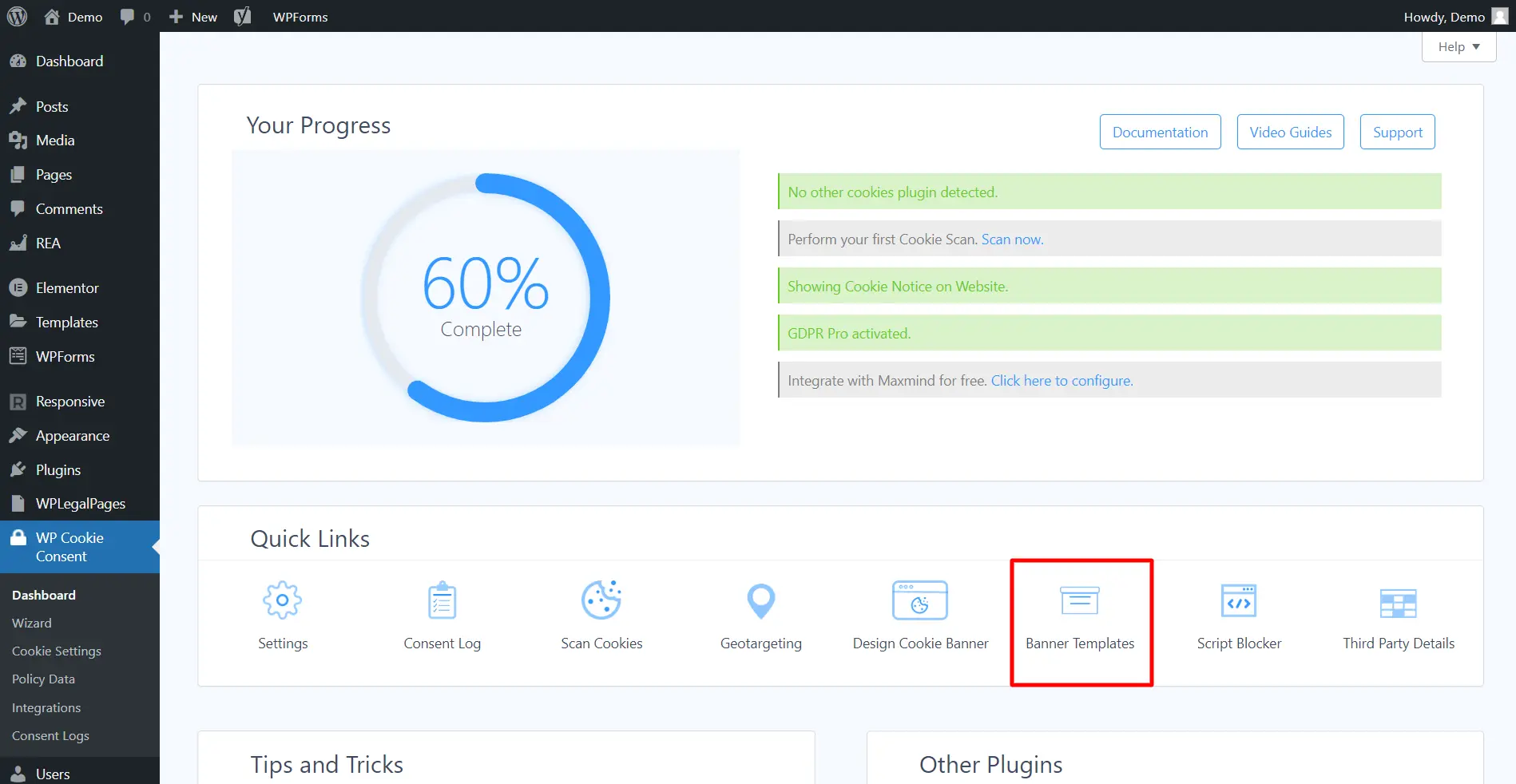
Task: Open the Script Blocker tool
Action: [1239, 613]
